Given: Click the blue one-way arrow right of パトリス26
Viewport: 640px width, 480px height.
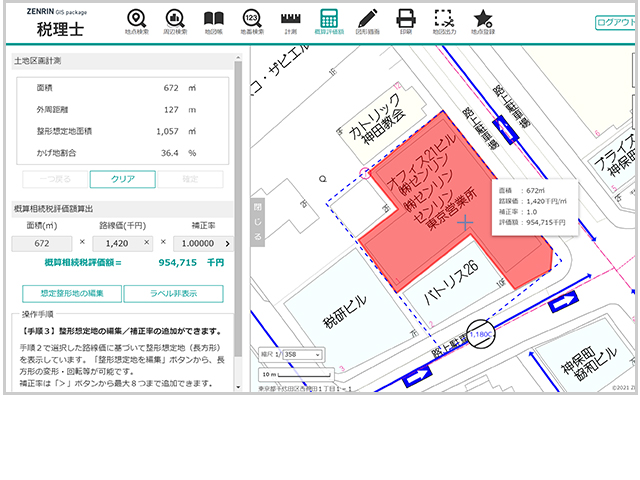Looking at the screenshot, I should tap(564, 301).
